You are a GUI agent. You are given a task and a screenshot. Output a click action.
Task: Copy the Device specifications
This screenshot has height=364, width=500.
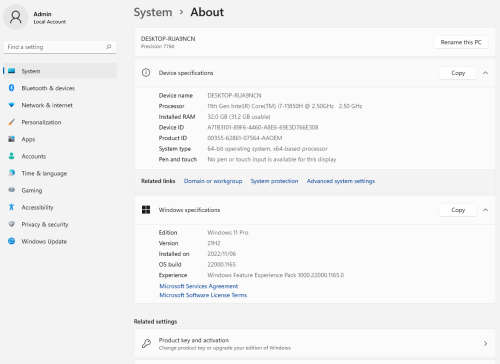[x=458, y=73]
